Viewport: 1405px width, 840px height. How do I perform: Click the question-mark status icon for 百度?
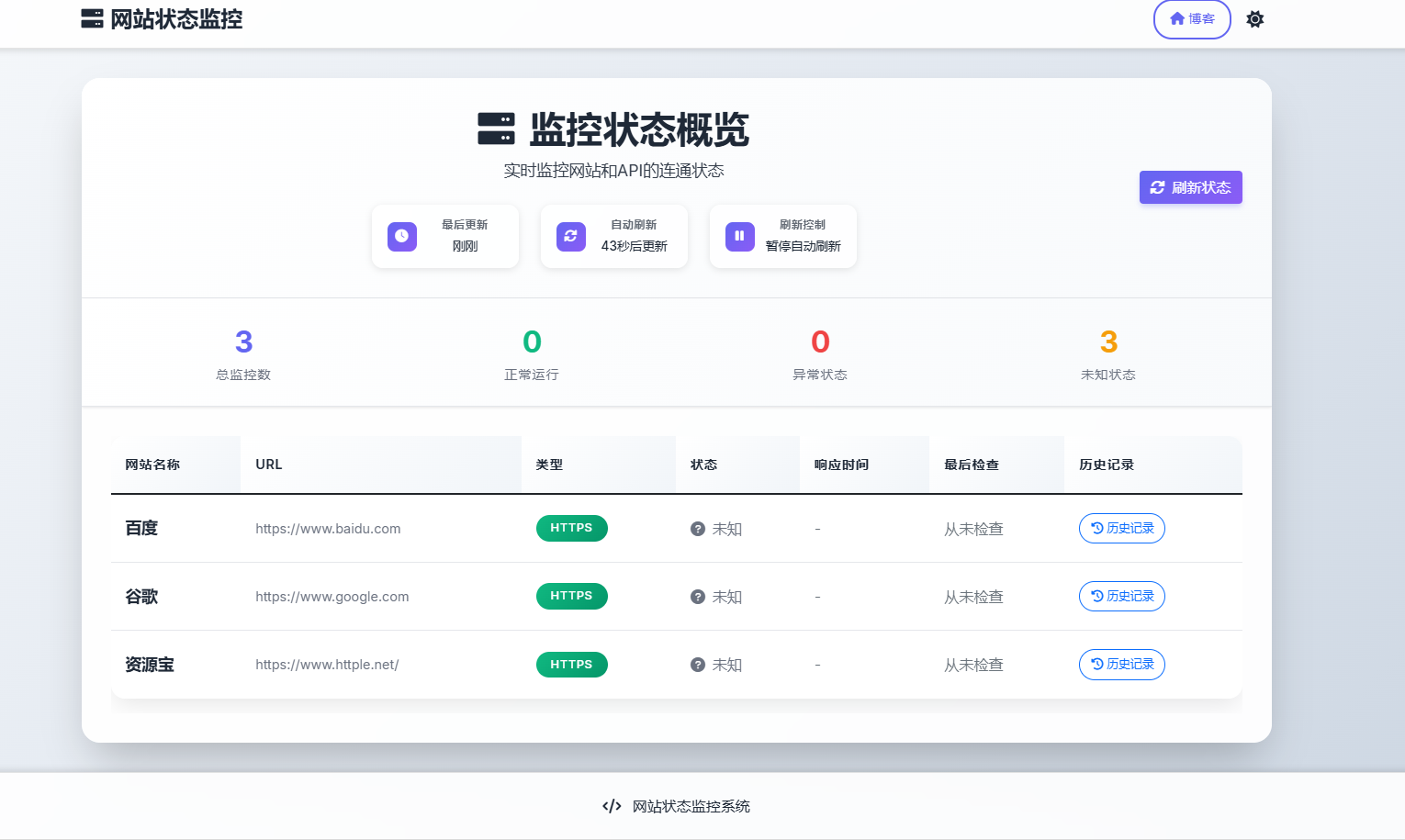(x=697, y=528)
